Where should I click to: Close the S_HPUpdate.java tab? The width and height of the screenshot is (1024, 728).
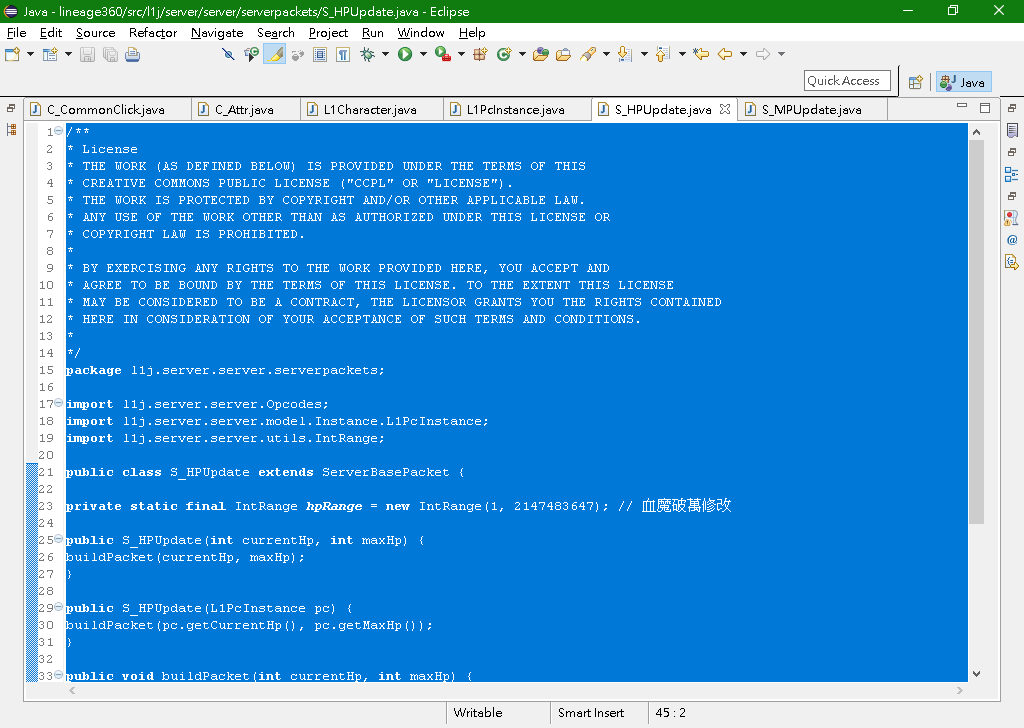(x=725, y=109)
